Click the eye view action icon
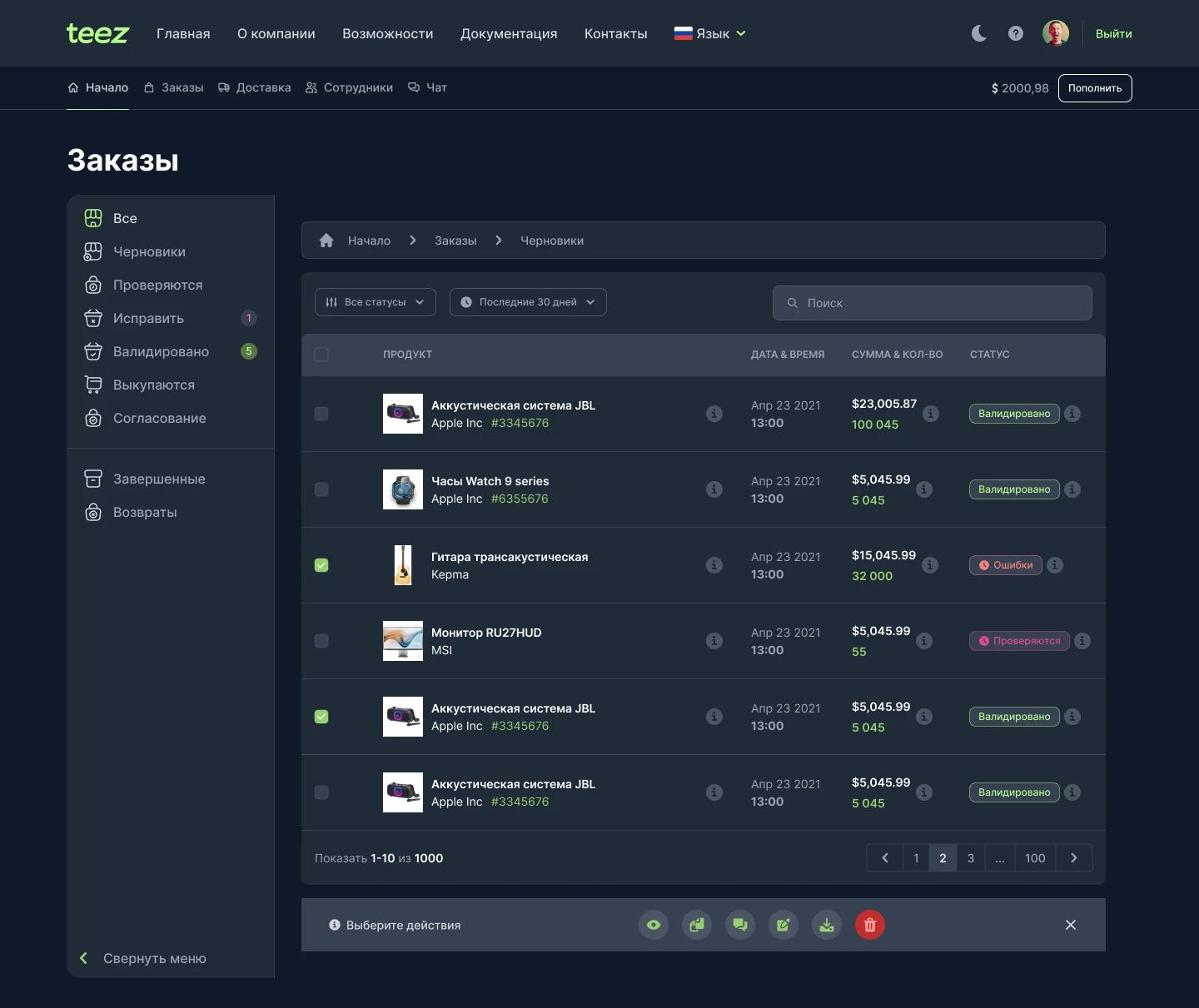This screenshot has height=1008, width=1199. point(654,925)
